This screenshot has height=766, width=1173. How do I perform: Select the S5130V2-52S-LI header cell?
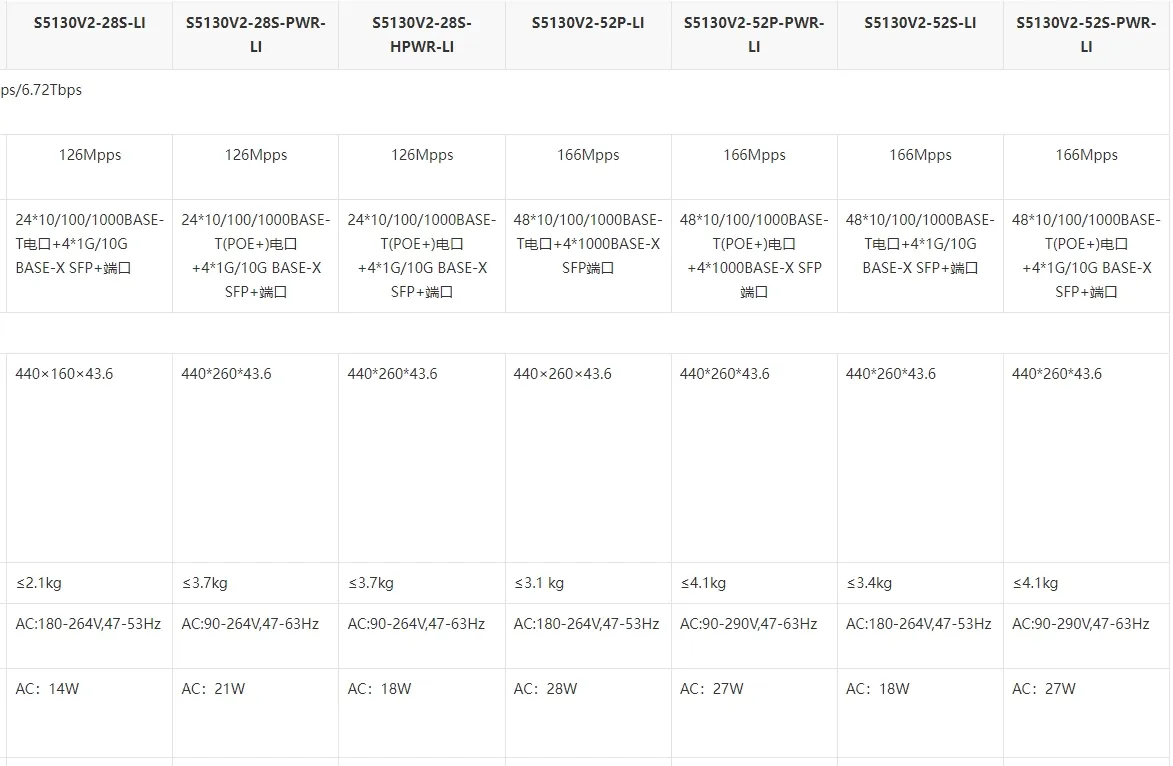tap(920, 22)
